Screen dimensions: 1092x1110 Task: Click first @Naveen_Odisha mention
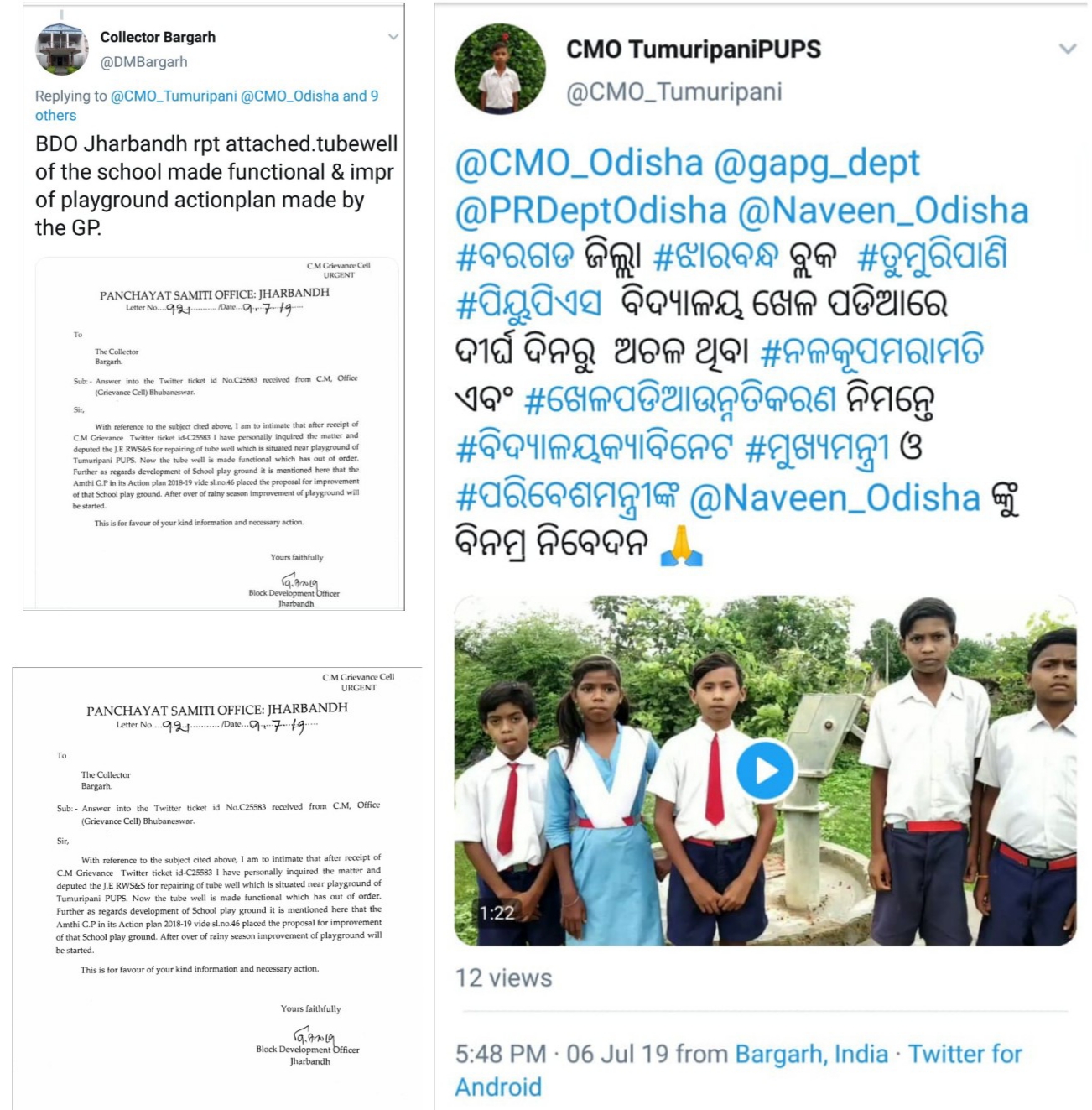tap(882, 211)
